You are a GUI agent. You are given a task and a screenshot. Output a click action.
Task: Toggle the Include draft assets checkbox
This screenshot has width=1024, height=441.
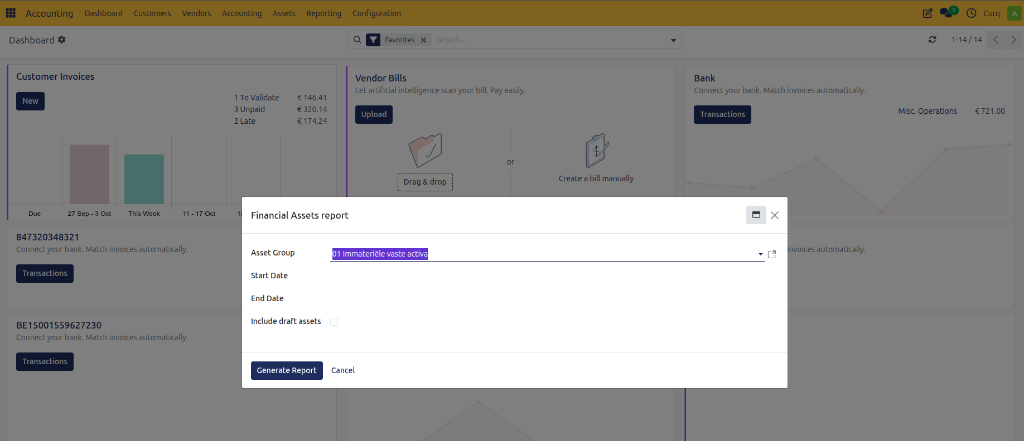(x=334, y=321)
